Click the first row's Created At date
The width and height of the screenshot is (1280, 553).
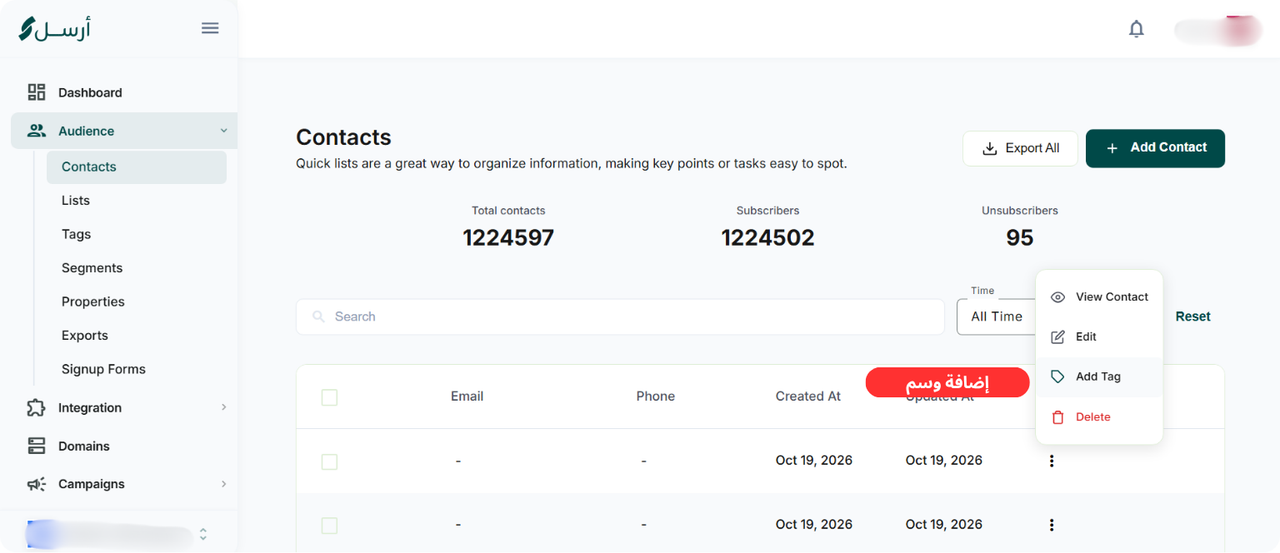click(x=814, y=460)
